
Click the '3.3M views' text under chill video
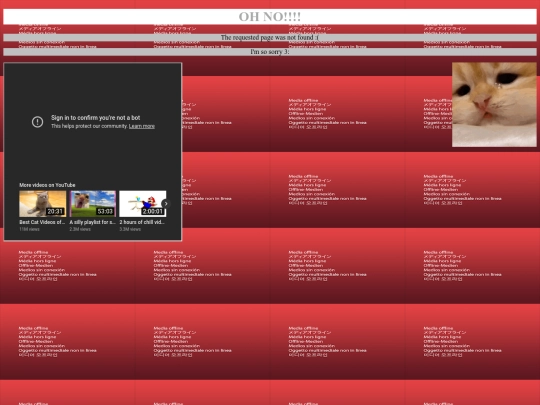[130, 229]
